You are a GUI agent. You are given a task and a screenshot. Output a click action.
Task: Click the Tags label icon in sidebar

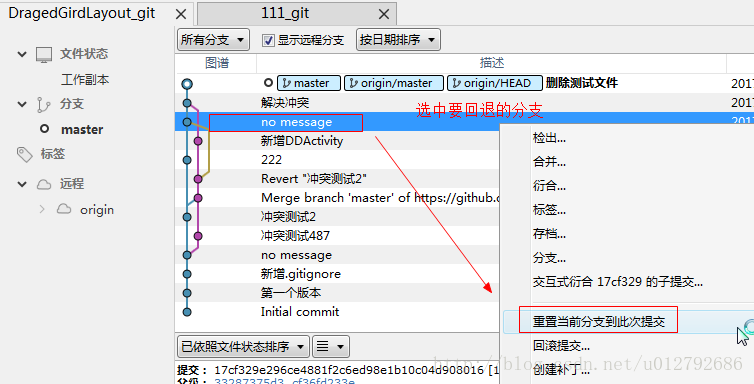pos(24,154)
